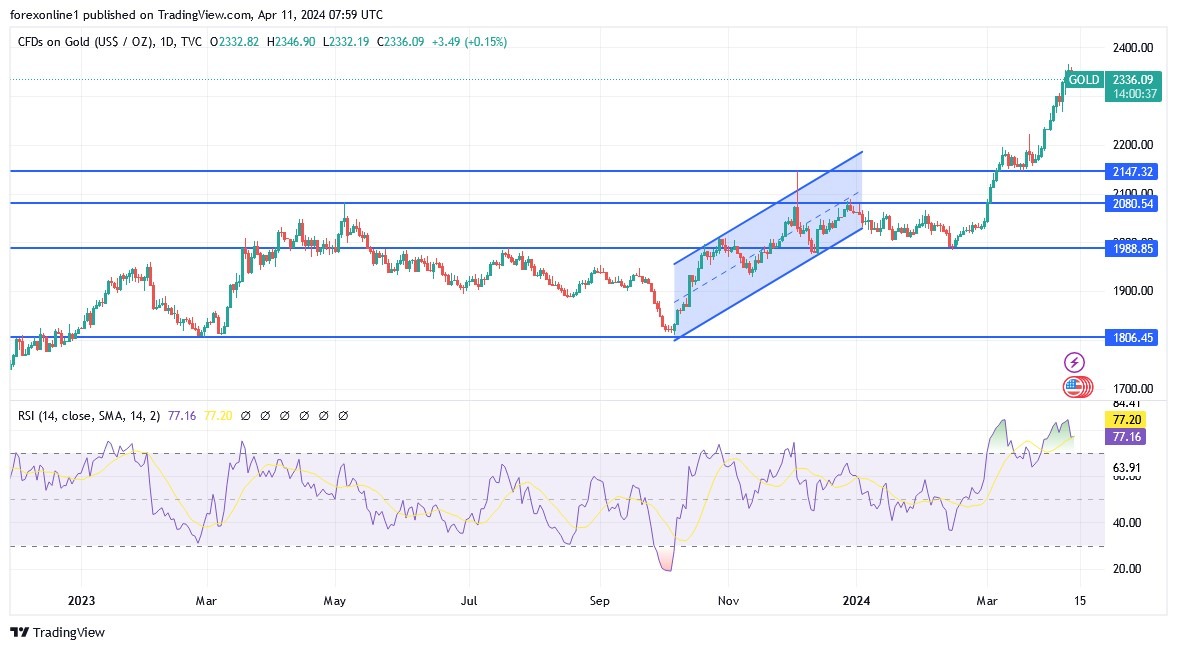Select the 2024 label on the time axis
Screen dimensions: 1177x650
(x=855, y=601)
